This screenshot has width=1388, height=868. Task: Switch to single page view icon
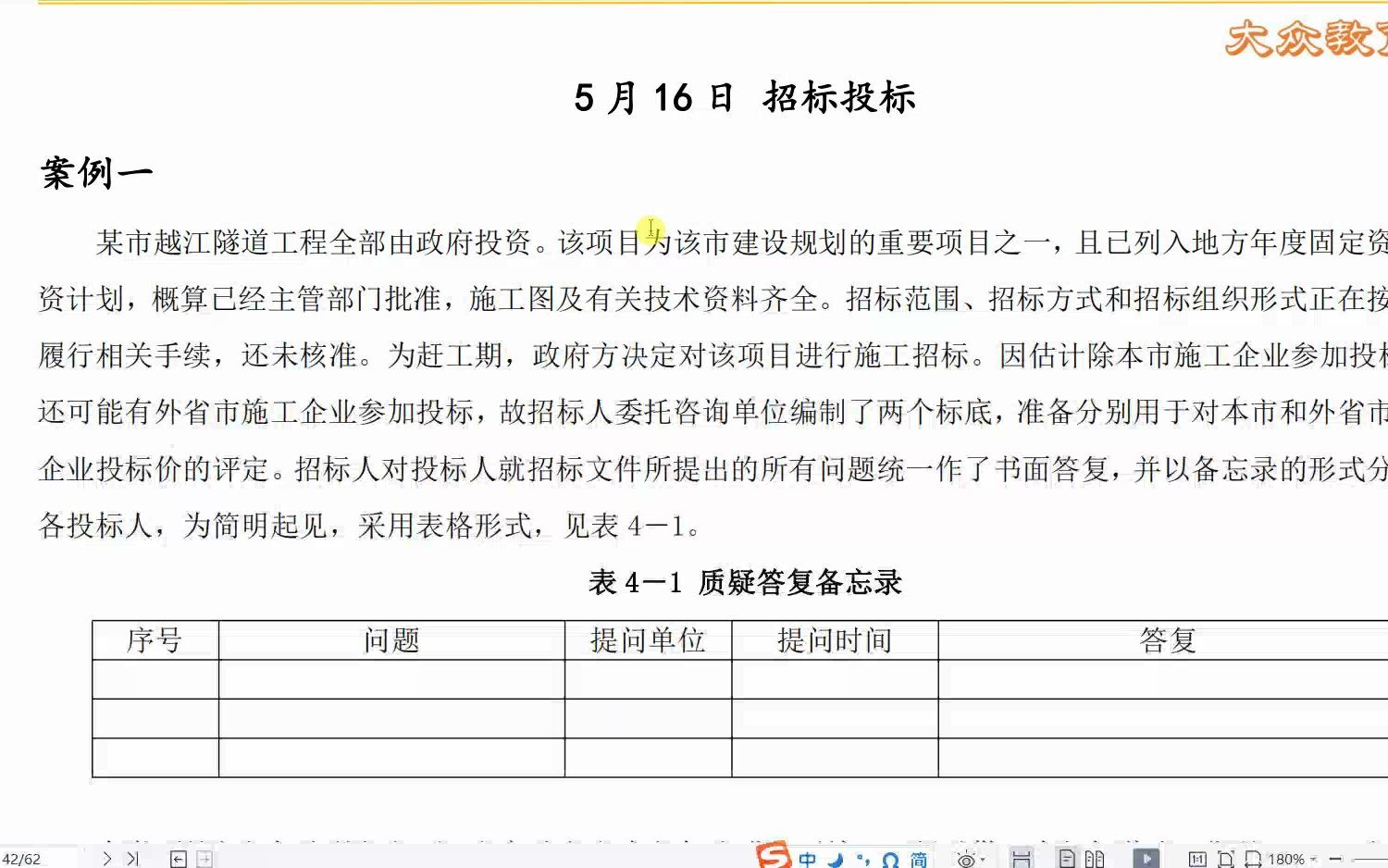[1068, 858]
